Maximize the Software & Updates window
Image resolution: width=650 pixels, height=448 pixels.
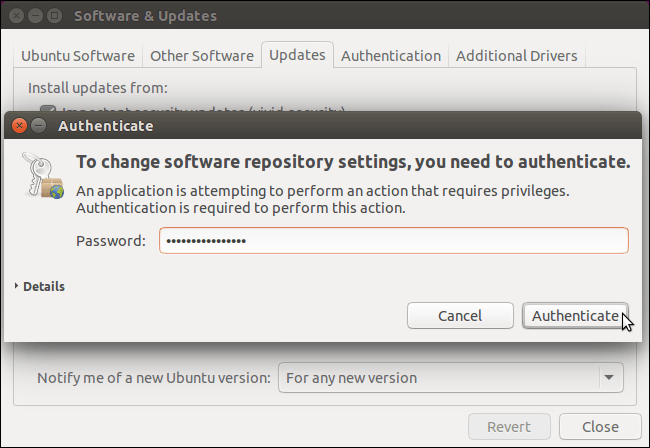(54, 16)
